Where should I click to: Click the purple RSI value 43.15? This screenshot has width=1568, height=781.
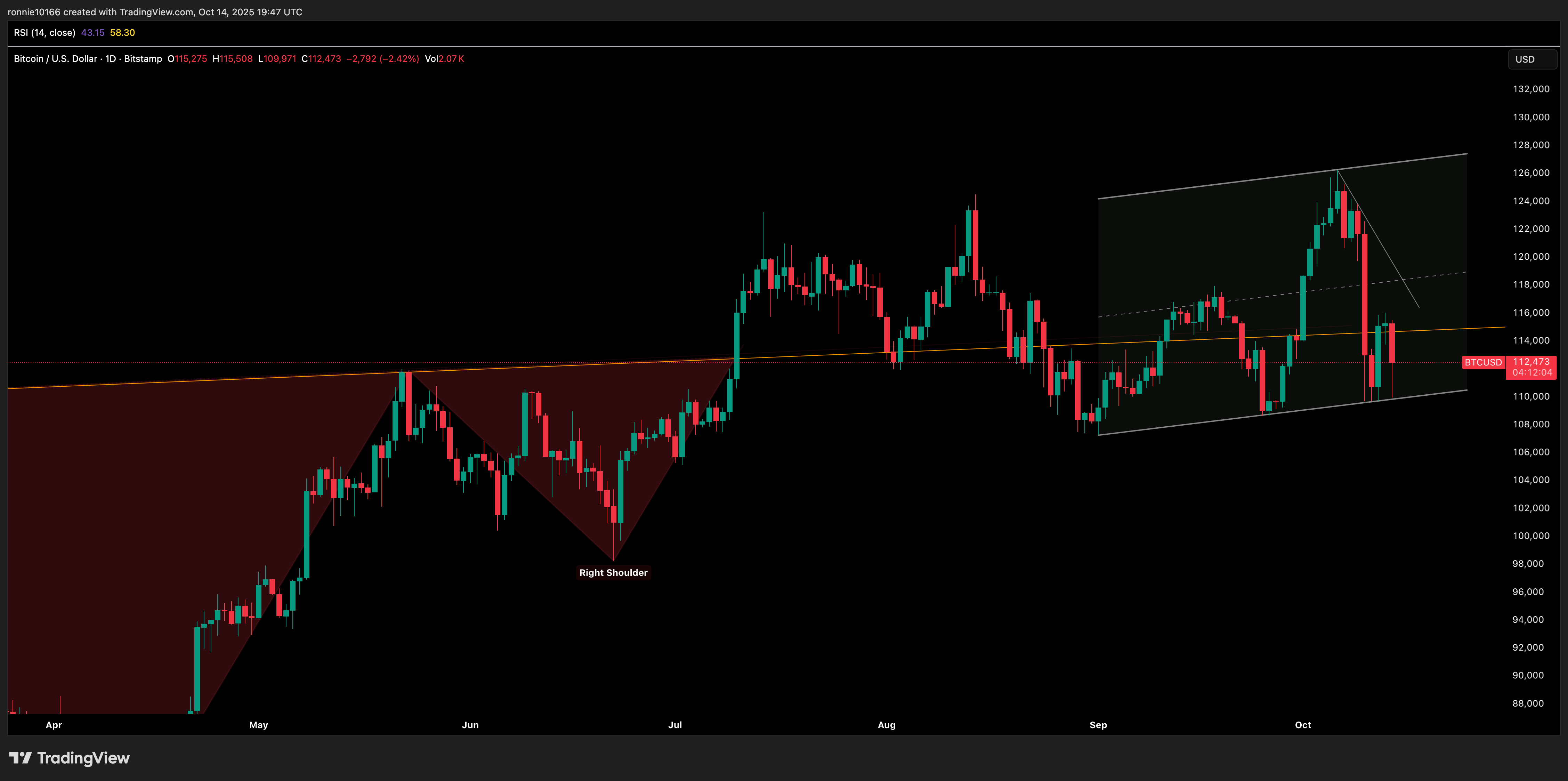tap(92, 33)
